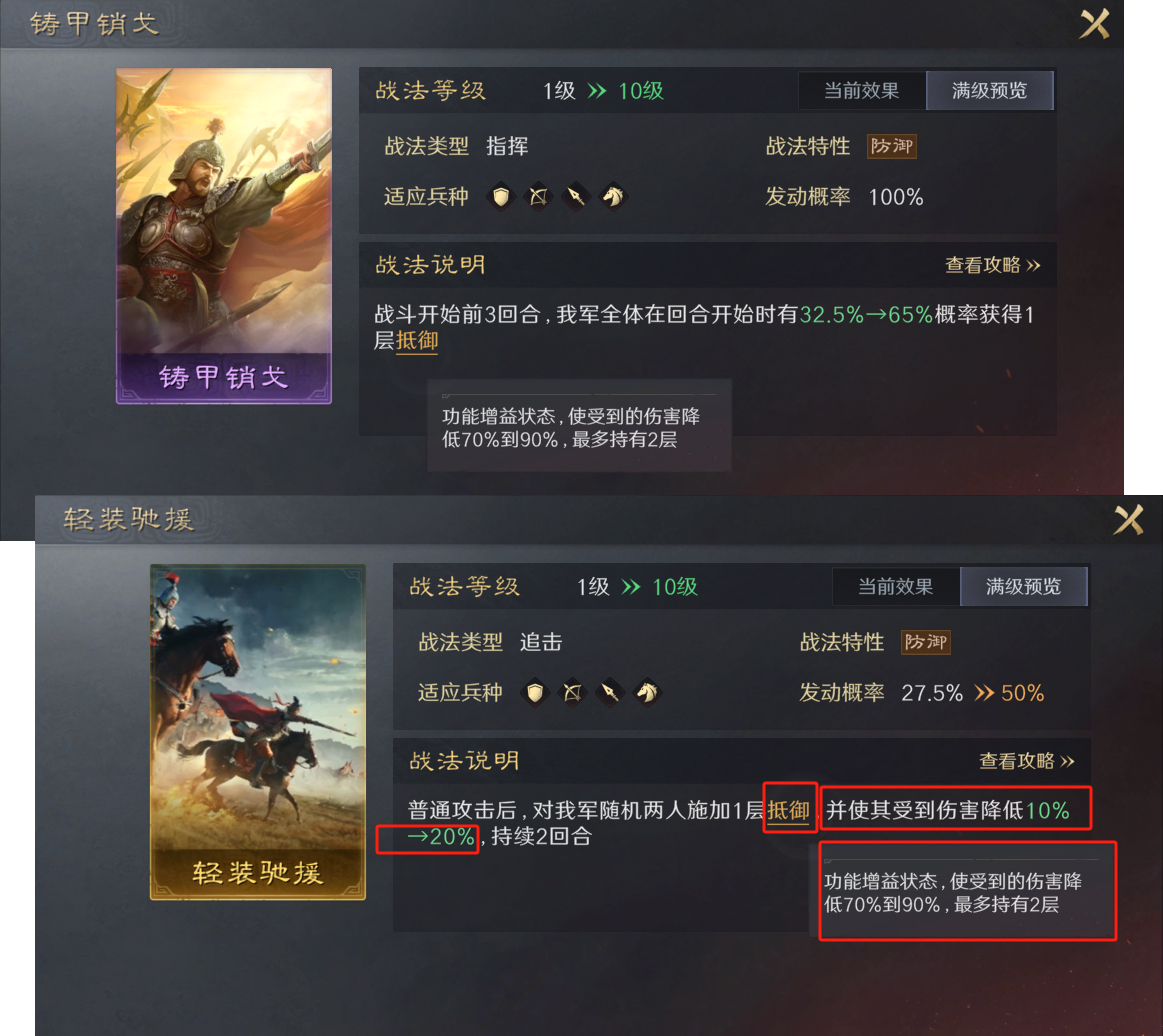Click 防御 trait tag in 铸甲销戈 panel
Image resolution: width=1163 pixels, height=1036 pixels.
pyautogui.click(x=892, y=146)
